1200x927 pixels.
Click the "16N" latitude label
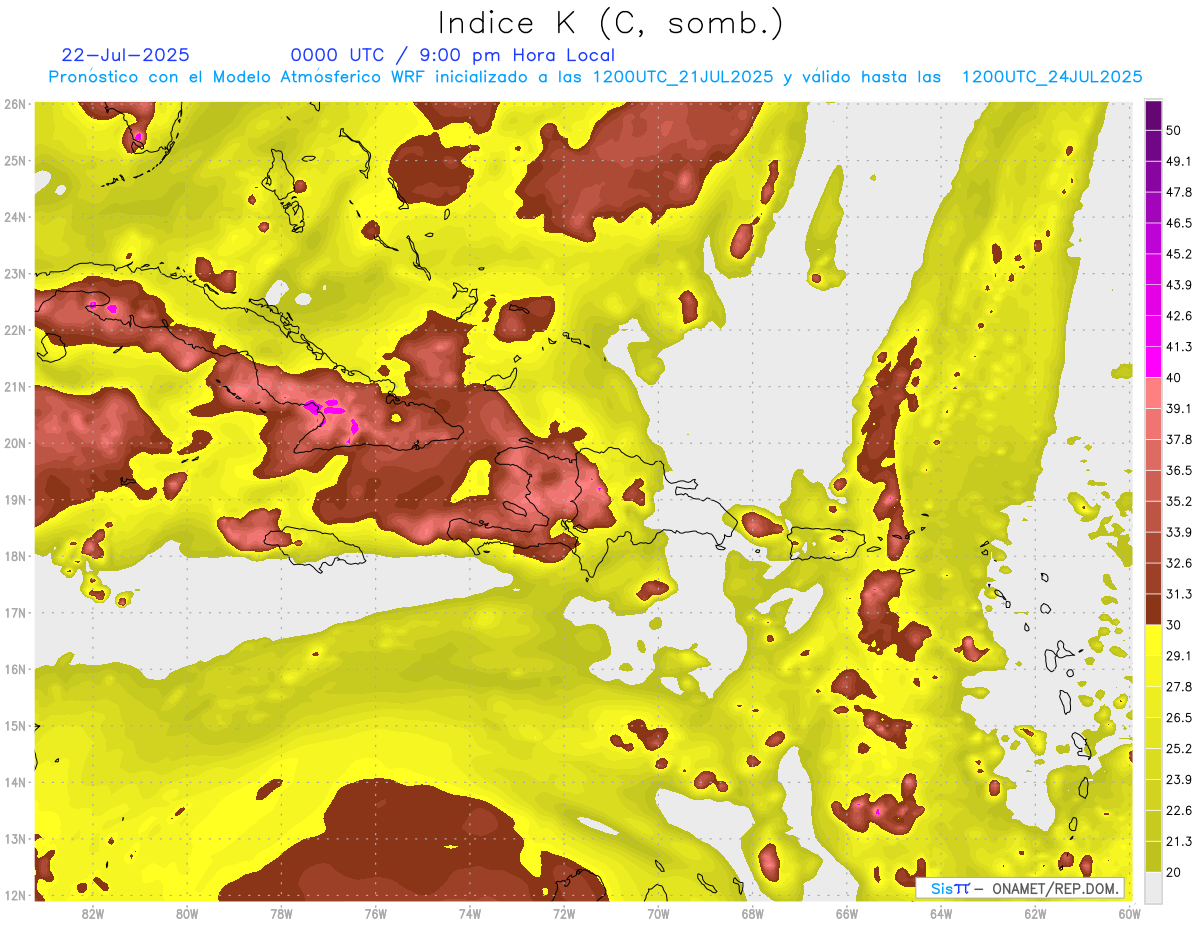coord(15,669)
